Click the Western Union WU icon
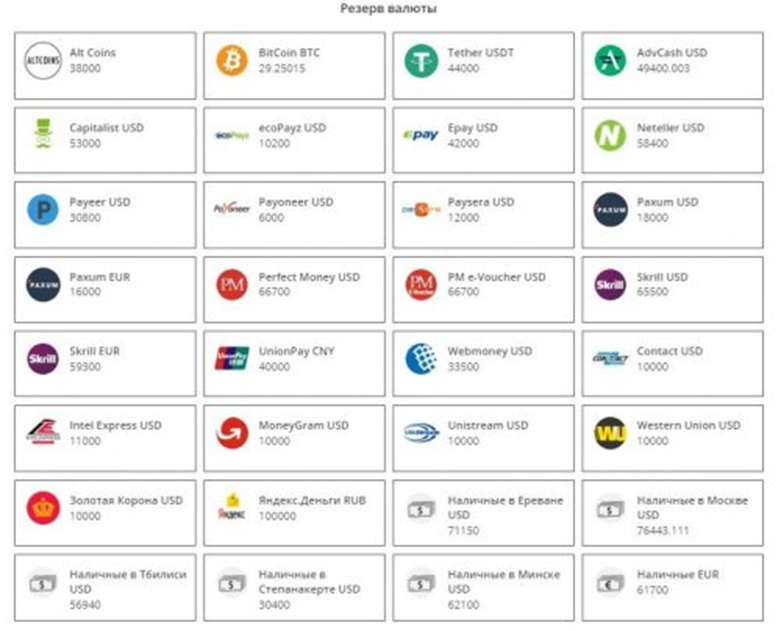 coord(610,432)
